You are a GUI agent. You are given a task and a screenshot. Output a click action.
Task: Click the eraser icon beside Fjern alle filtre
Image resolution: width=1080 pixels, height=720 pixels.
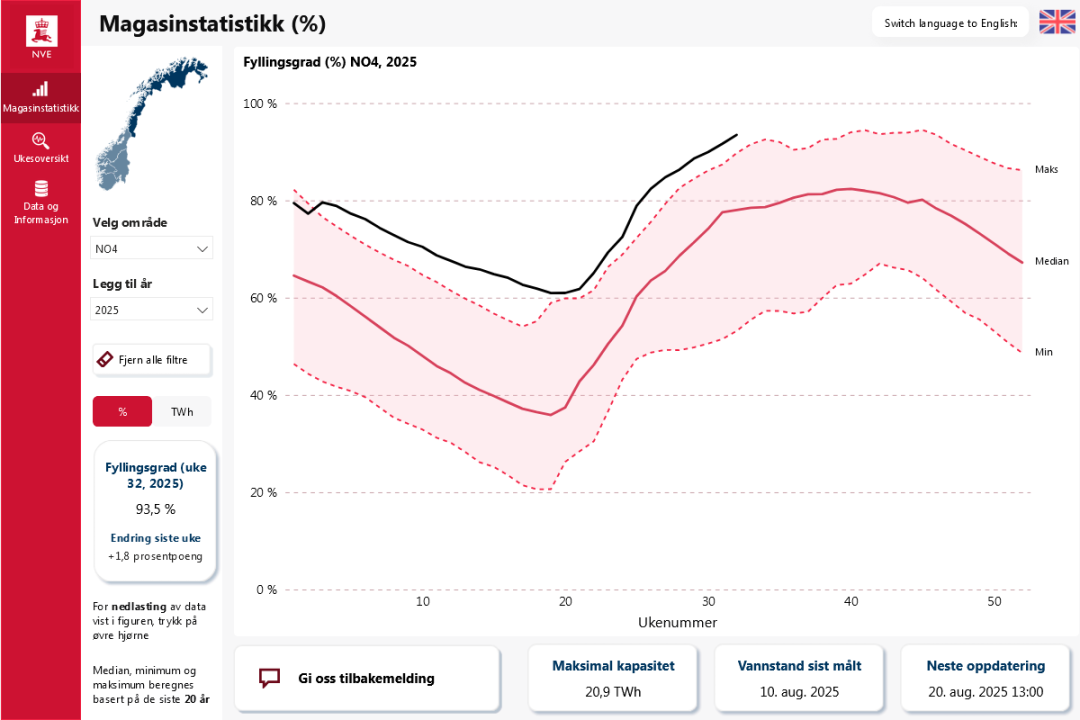click(x=105, y=359)
